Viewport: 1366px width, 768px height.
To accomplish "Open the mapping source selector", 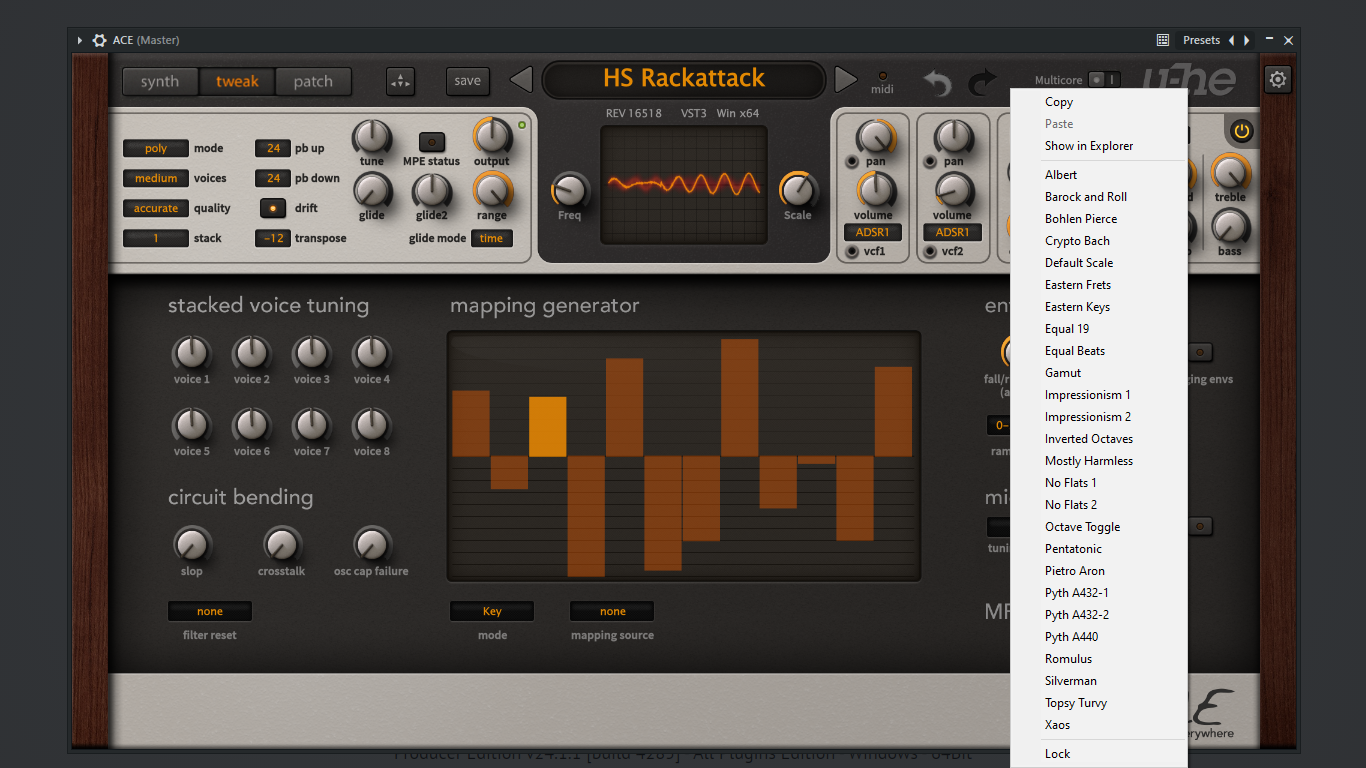I will point(612,611).
